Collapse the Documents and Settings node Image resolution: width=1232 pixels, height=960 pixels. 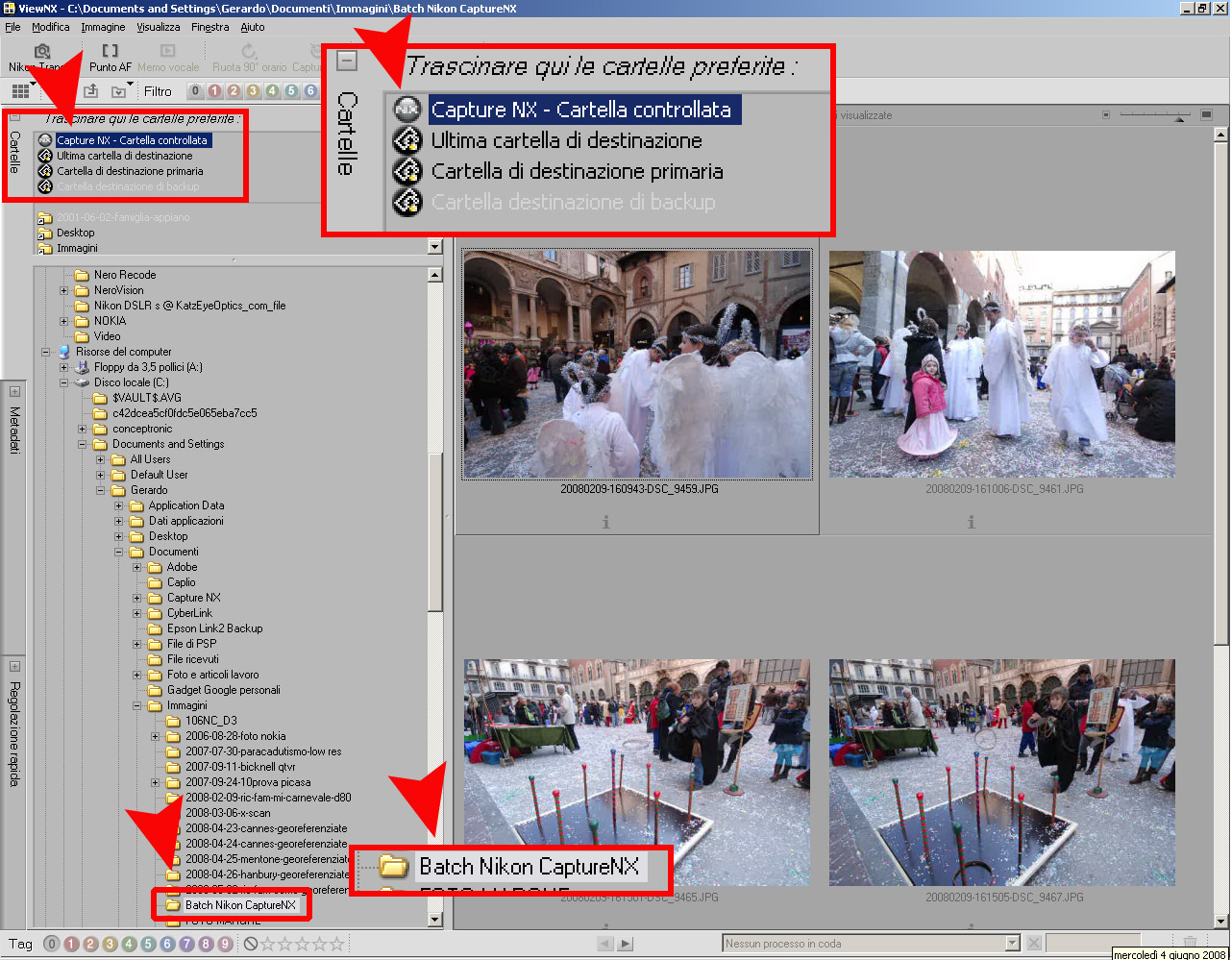pyautogui.click(x=83, y=444)
